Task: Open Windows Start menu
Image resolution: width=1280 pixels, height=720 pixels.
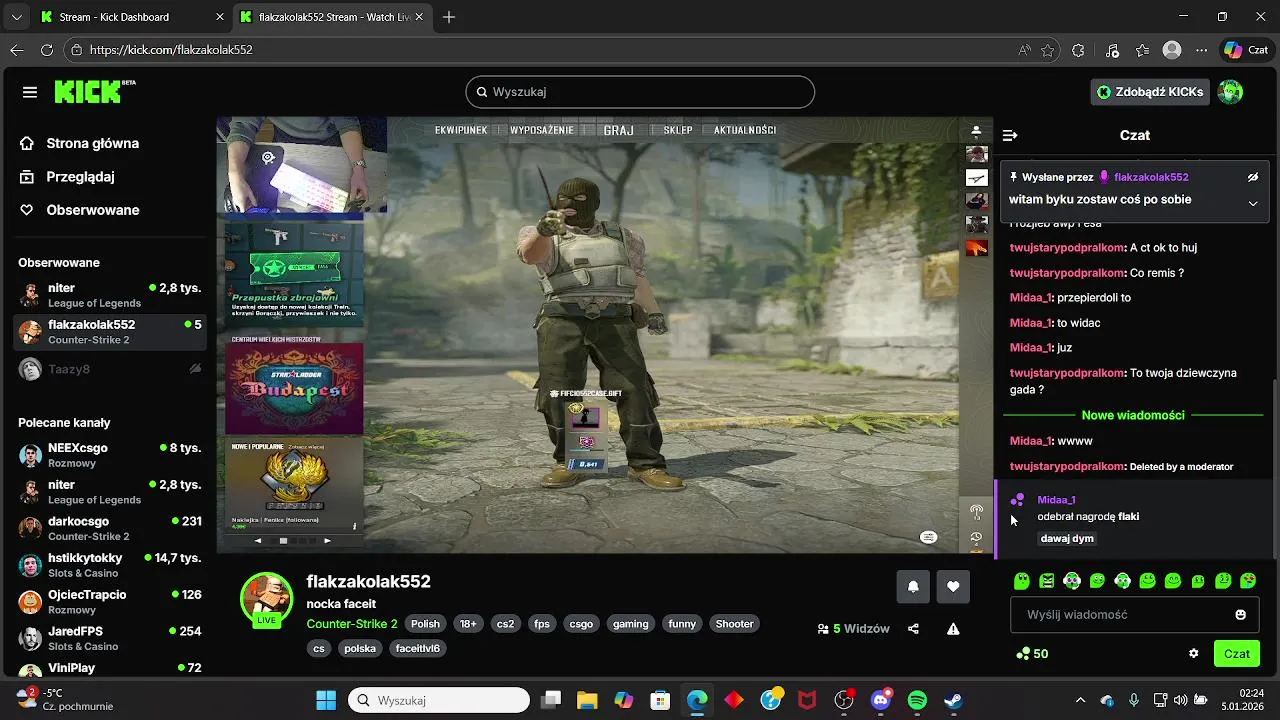Action: (x=326, y=700)
